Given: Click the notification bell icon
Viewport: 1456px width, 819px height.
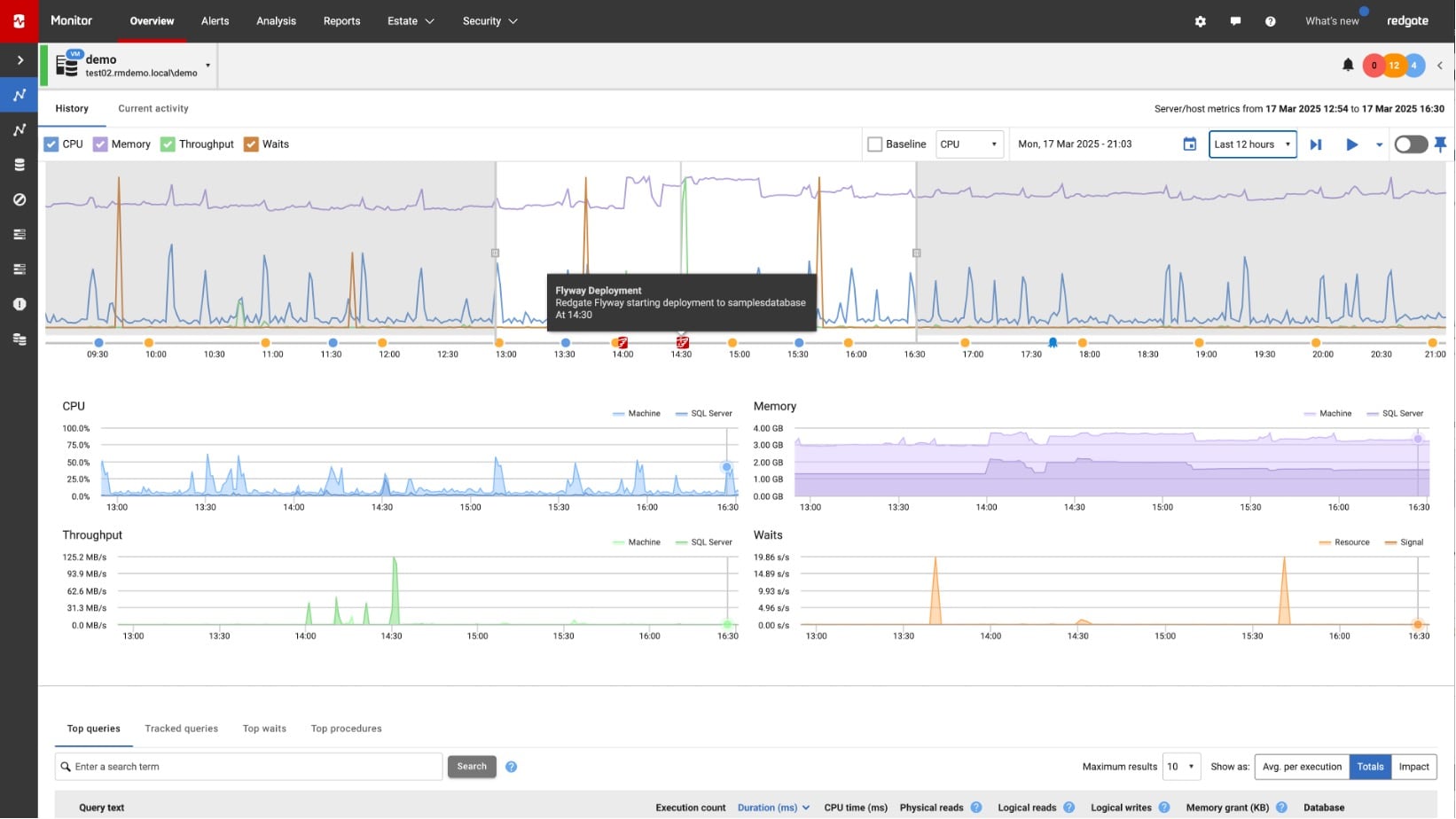Looking at the screenshot, I should 1348,65.
